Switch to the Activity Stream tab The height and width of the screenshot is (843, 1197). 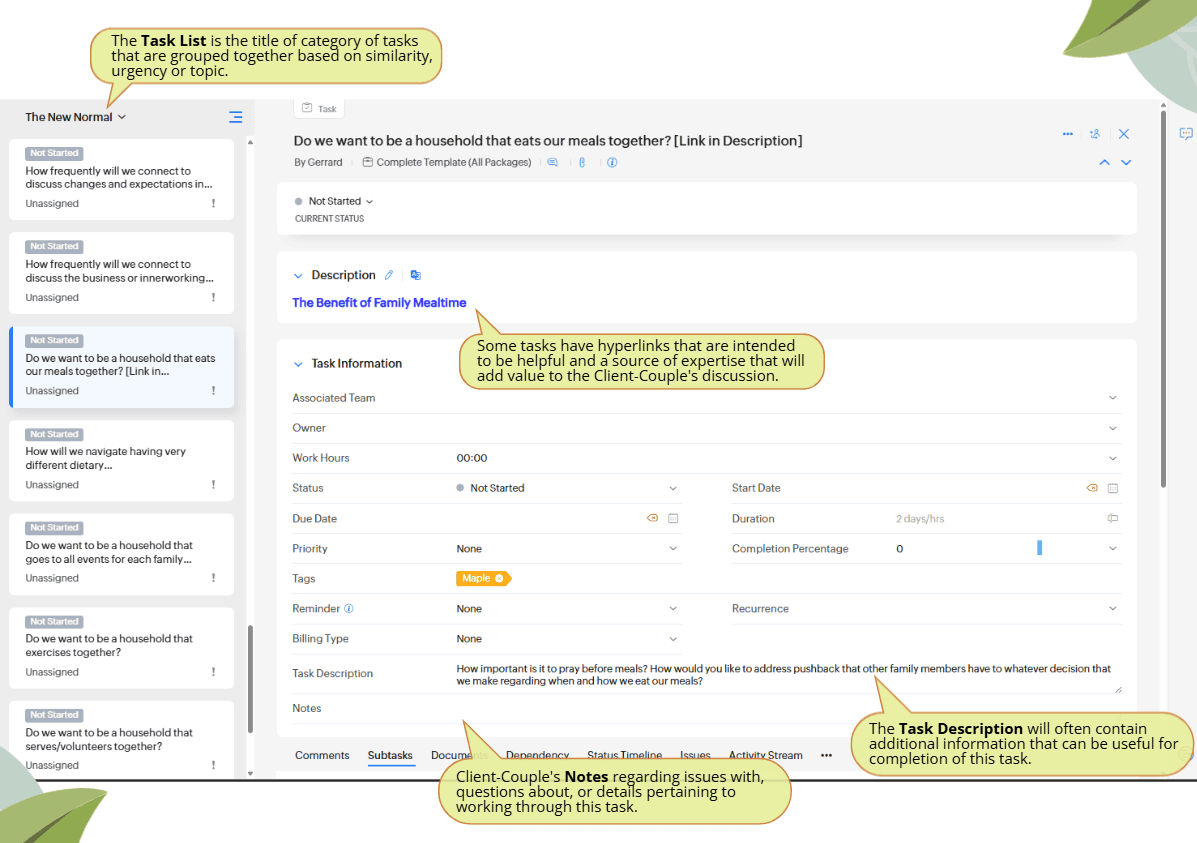pyautogui.click(x=765, y=755)
